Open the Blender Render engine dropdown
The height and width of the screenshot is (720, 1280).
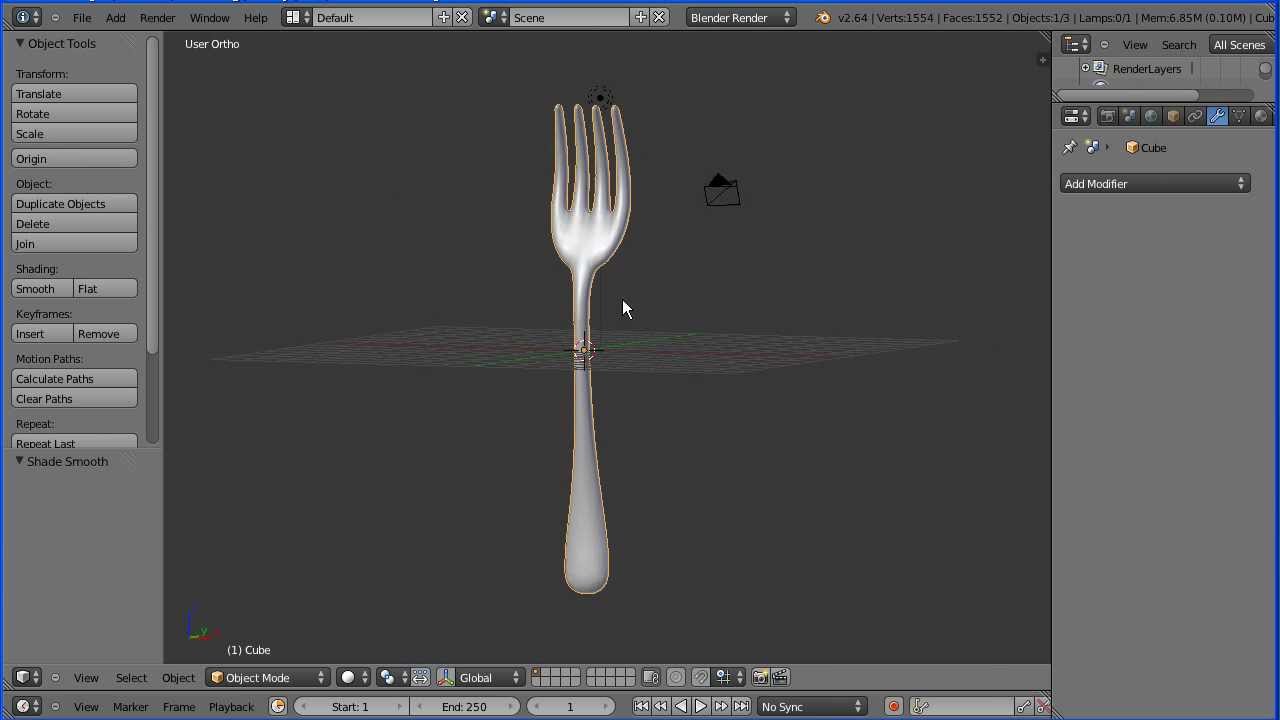click(740, 18)
